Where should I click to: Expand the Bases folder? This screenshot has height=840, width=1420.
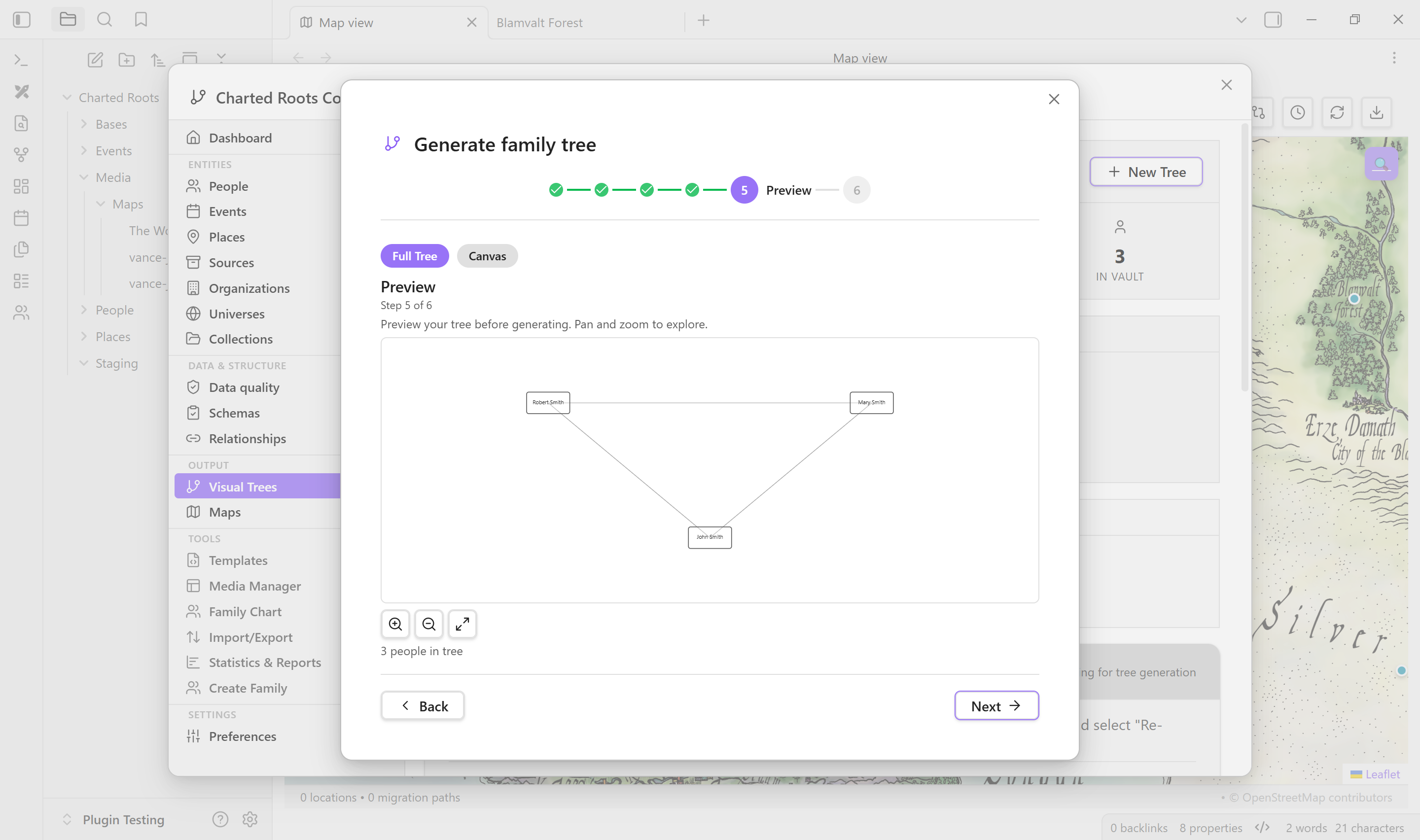[111, 124]
